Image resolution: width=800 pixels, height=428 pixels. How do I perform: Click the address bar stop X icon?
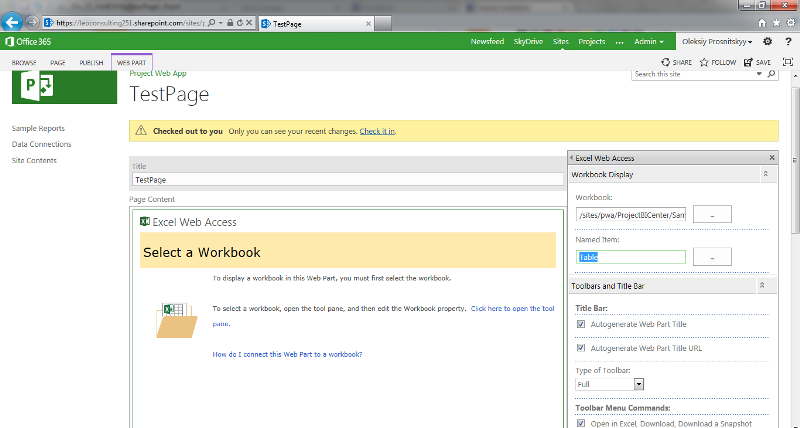pyautogui.click(x=249, y=23)
